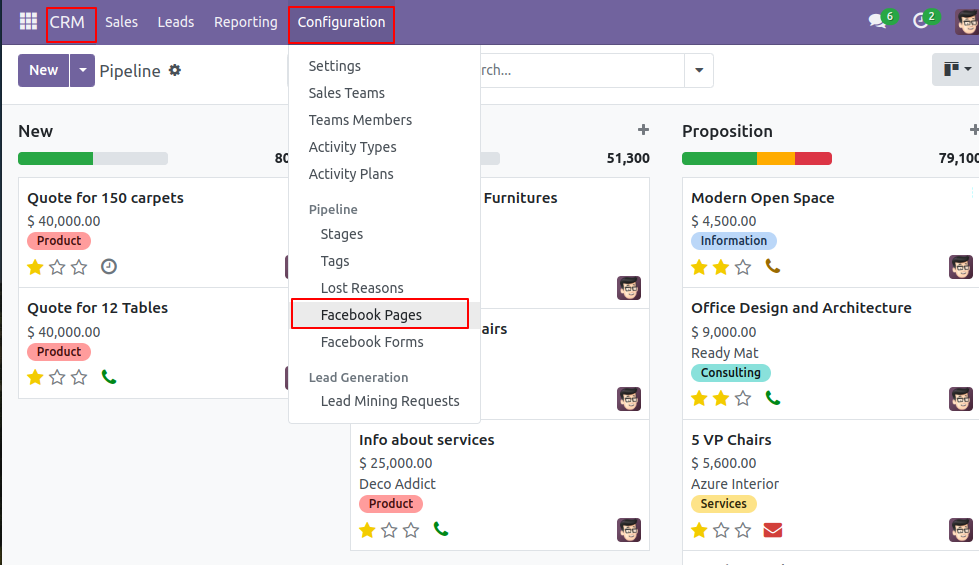Click the green segment of New column progress bar
This screenshot has width=979, height=565.
pos(55,158)
